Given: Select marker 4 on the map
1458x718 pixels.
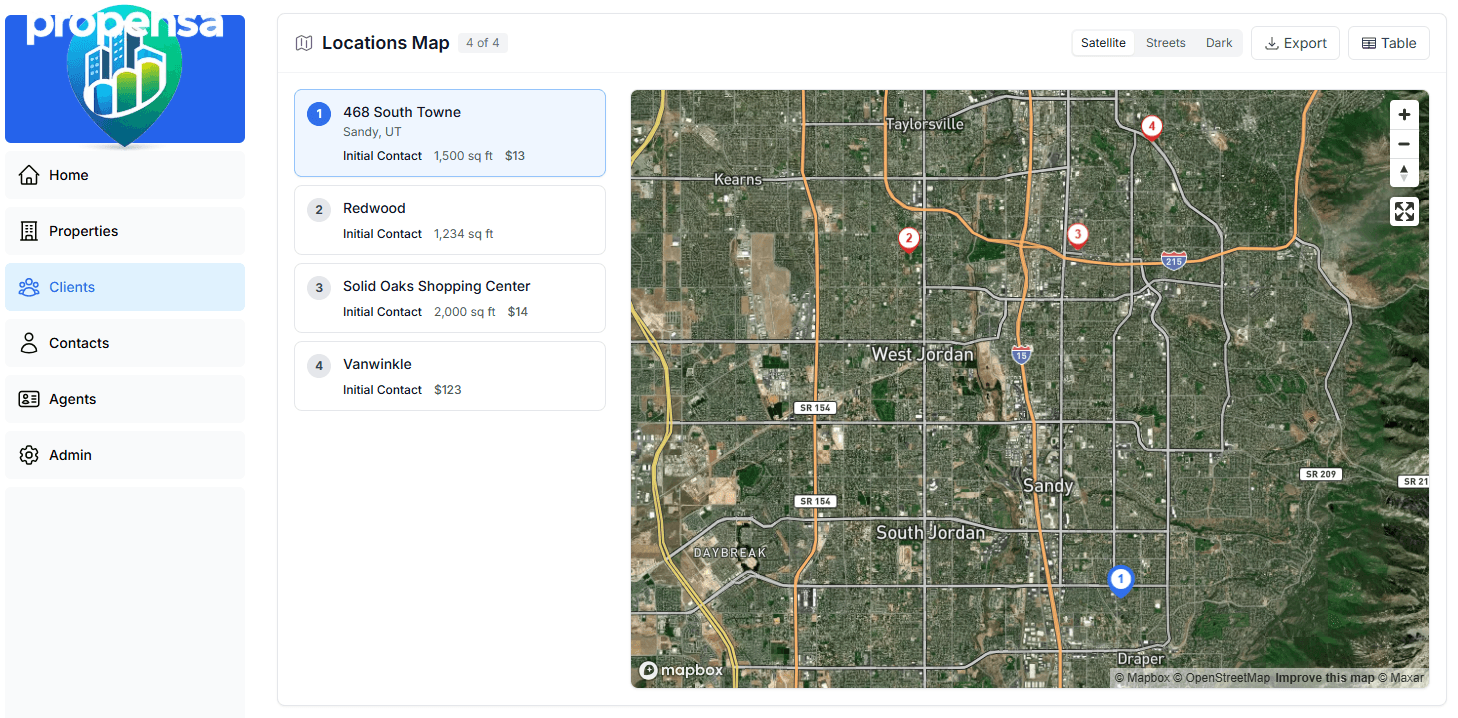Looking at the screenshot, I should (1151, 126).
